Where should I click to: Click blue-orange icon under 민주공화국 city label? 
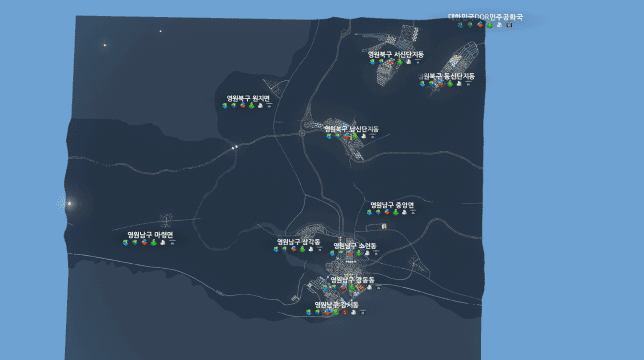pyautogui.click(x=480, y=25)
